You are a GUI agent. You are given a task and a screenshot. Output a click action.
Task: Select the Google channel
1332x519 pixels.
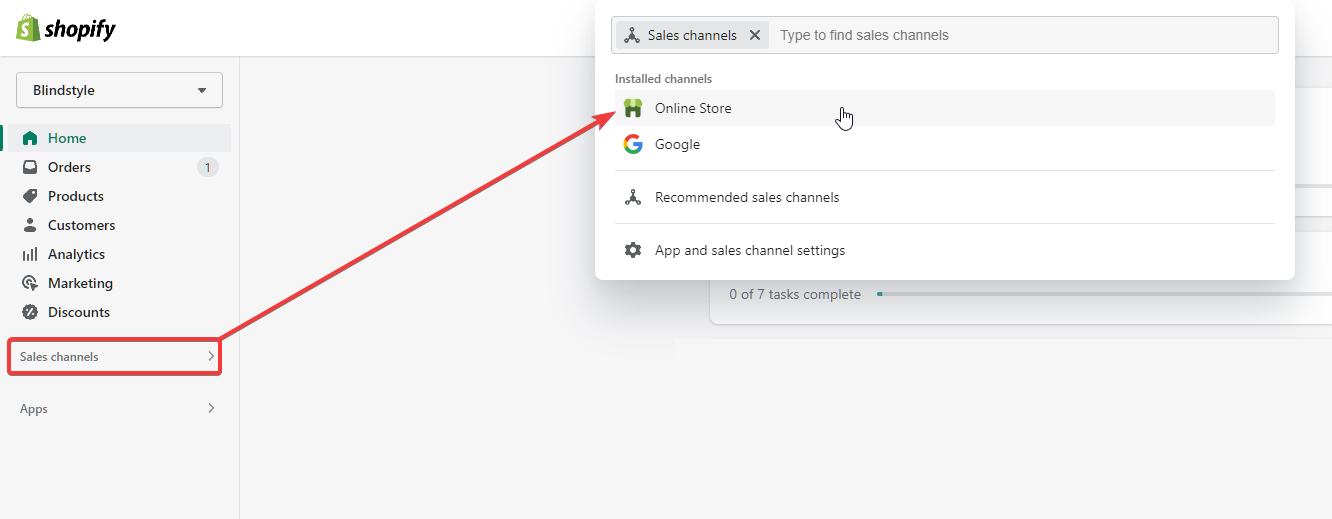(945, 144)
